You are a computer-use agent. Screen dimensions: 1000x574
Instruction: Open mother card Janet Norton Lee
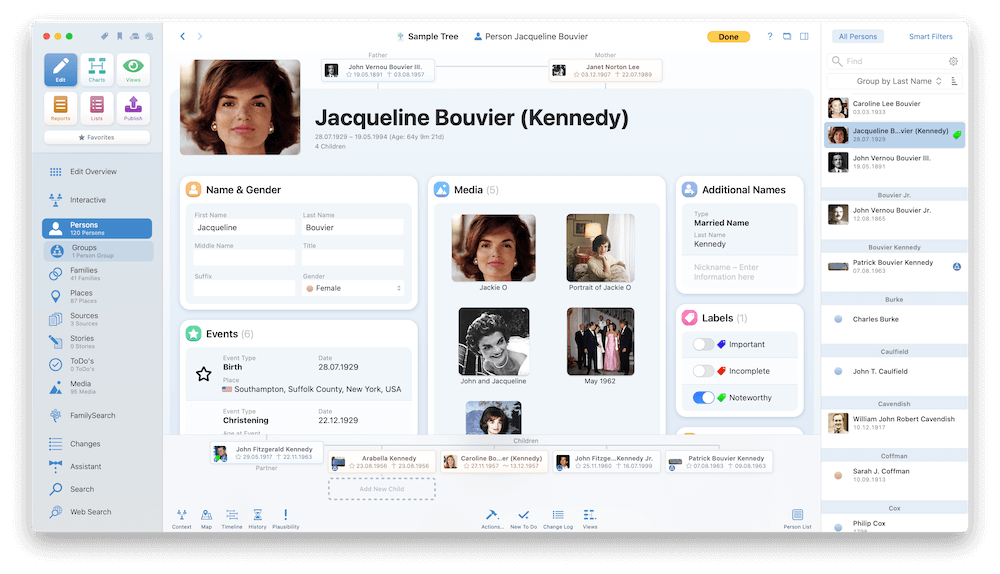tap(605, 70)
